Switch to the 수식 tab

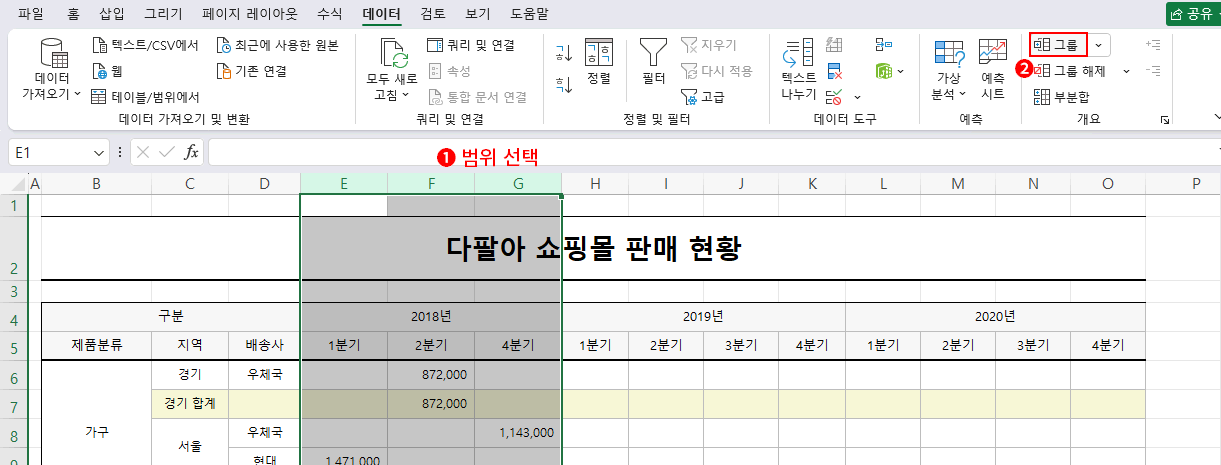click(x=329, y=14)
